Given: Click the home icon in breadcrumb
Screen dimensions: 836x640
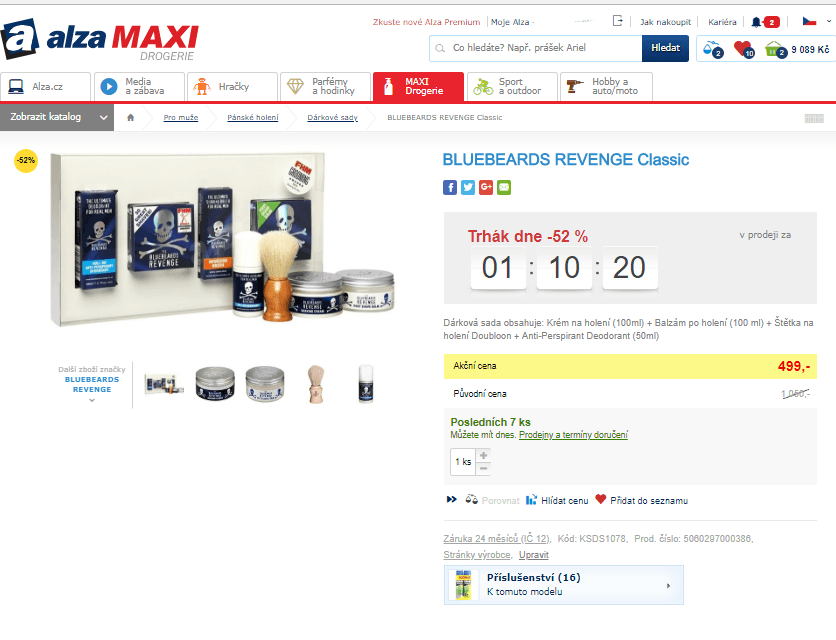Looking at the screenshot, I should 130,118.
